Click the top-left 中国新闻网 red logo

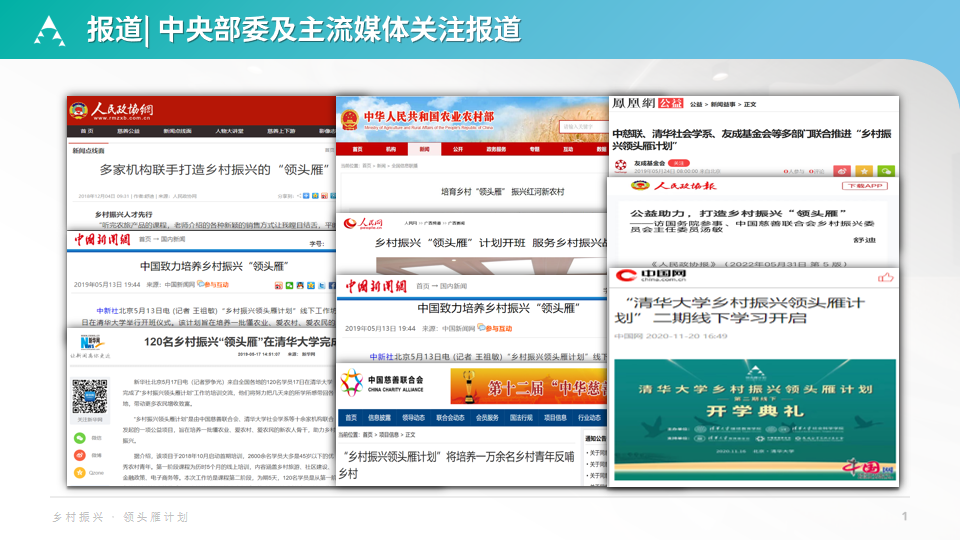pos(102,239)
